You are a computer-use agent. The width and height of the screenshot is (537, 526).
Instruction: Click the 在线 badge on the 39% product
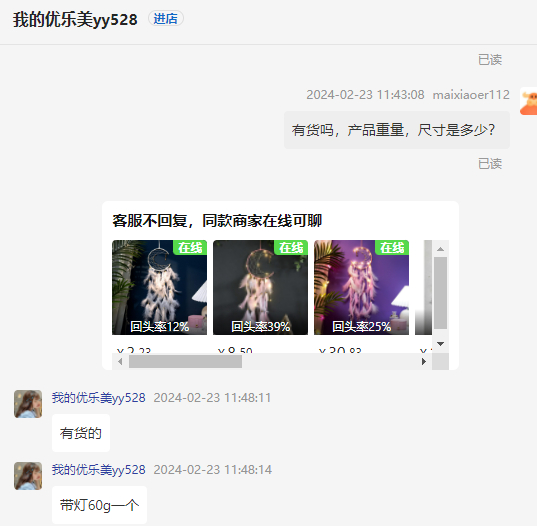(x=291, y=247)
